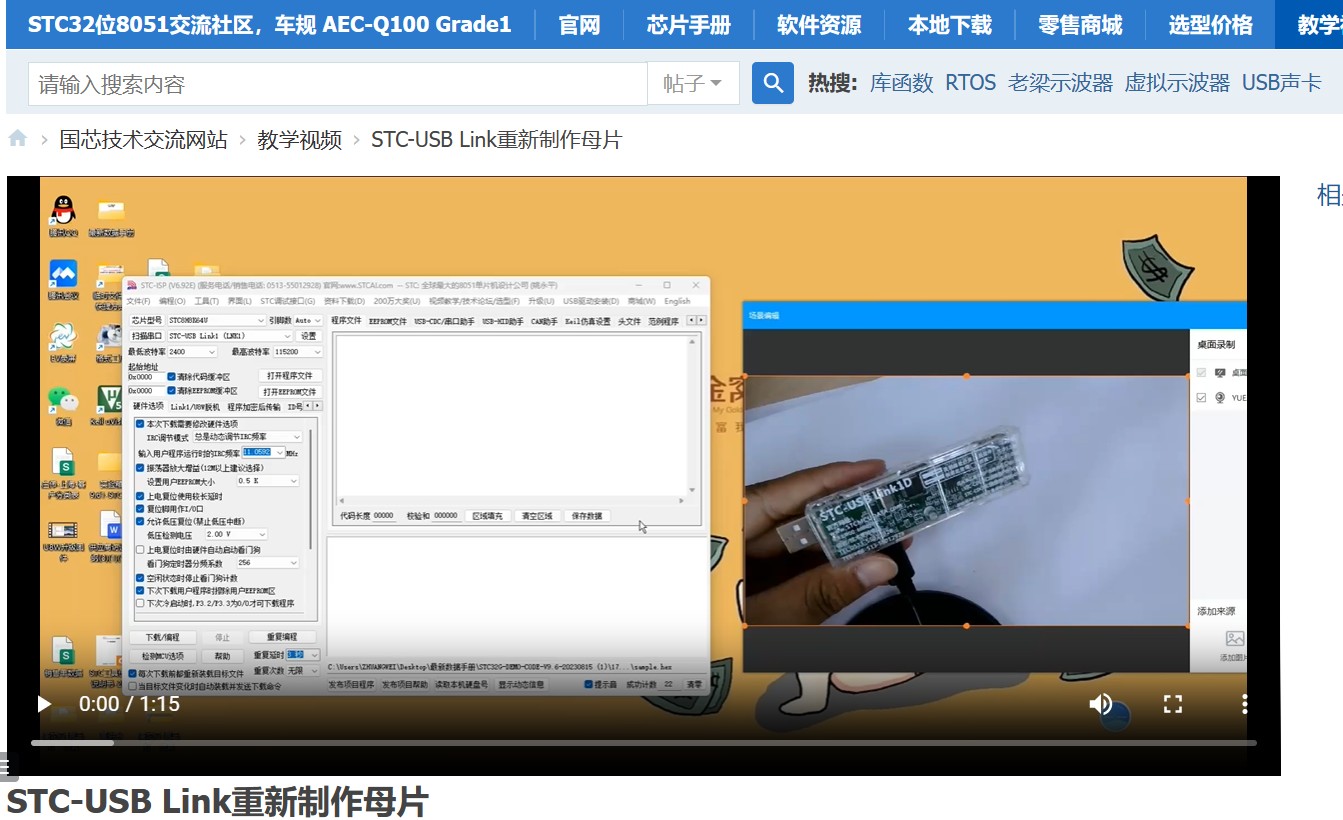The height and width of the screenshot is (820, 1343).
Task: Click the 检测MCU选项 button
Action: pyautogui.click(x=162, y=656)
